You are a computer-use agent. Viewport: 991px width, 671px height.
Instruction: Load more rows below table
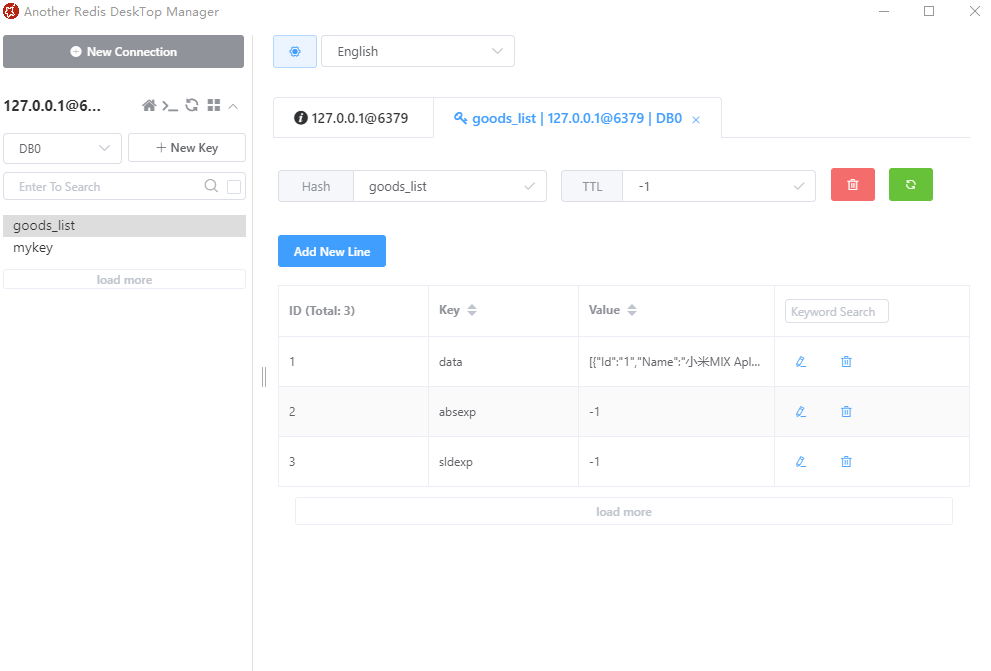624,511
